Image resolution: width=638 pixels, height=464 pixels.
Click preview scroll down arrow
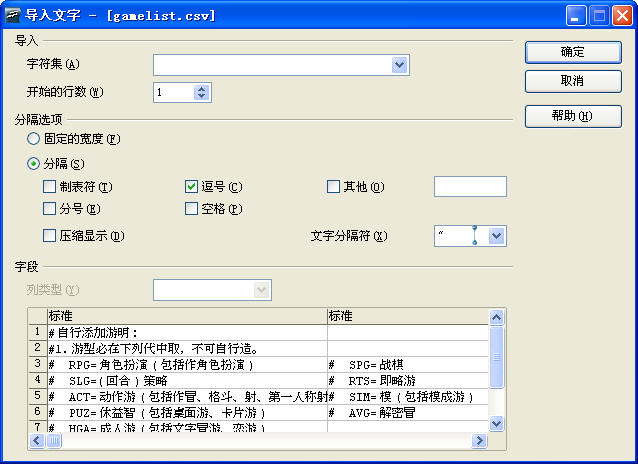click(x=496, y=424)
